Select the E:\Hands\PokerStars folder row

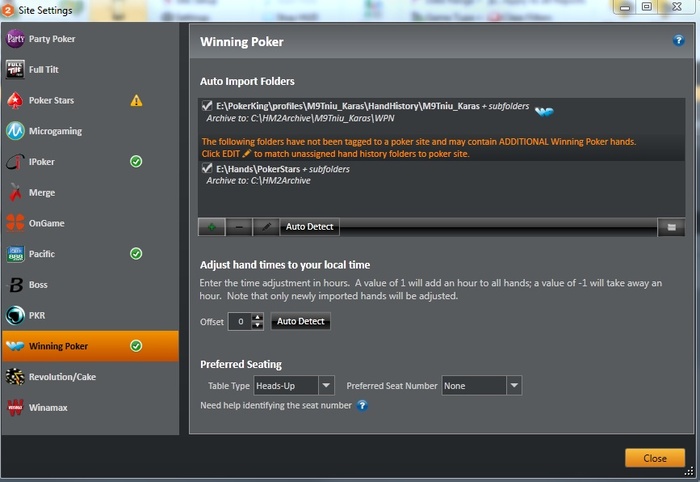click(441, 175)
